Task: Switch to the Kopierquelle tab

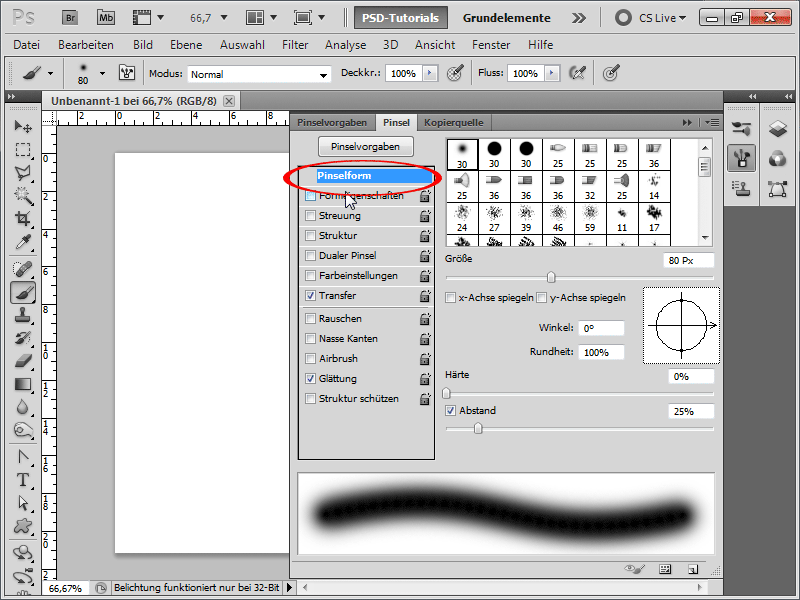Action: coord(454,122)
